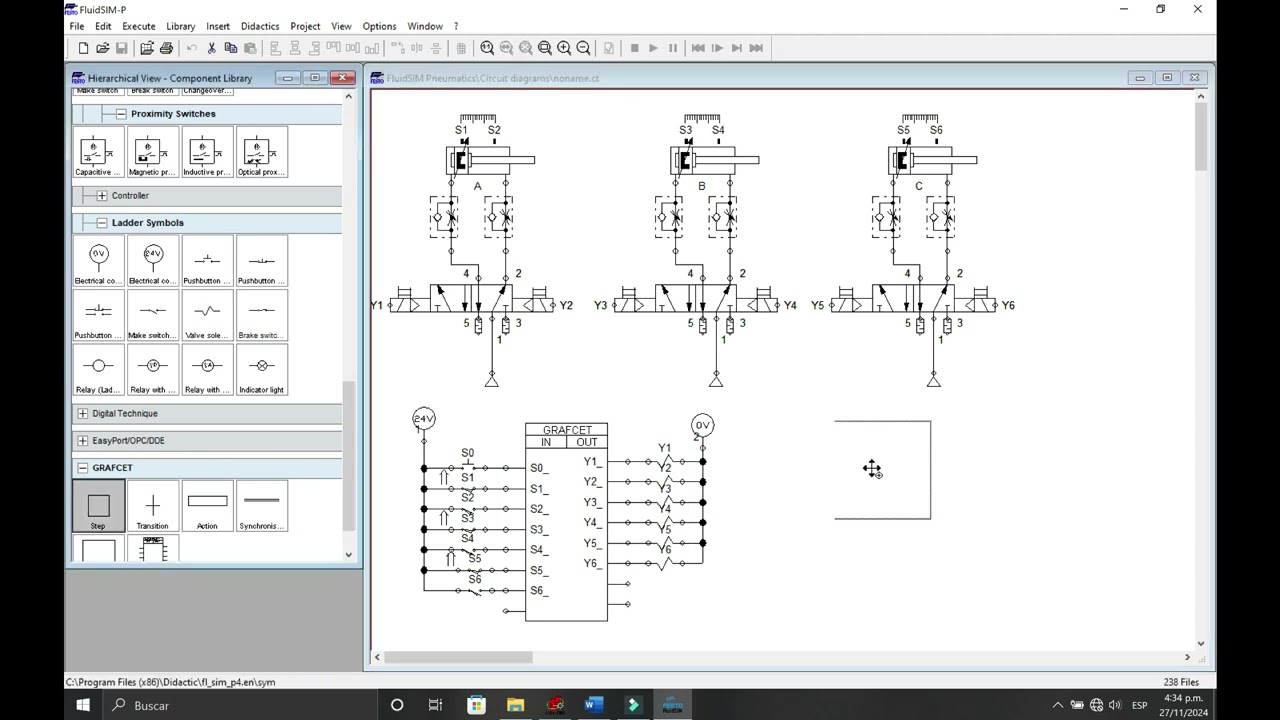This screenshot has height=720, width=1280.
Task: Expand the EasyPort/OPC/DDE group
Action: (x=83, y=441)
